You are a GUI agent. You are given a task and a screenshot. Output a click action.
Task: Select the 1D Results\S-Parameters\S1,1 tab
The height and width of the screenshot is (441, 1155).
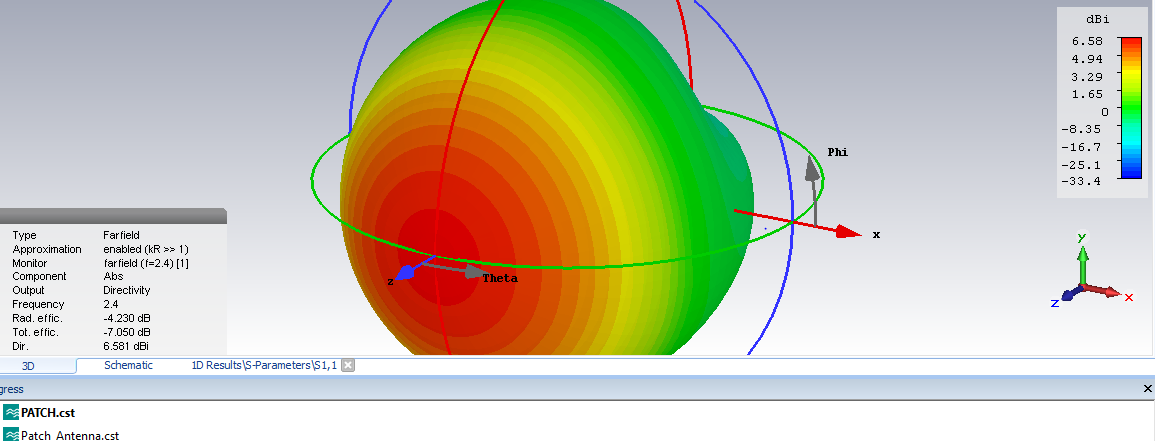pos(265,365)
